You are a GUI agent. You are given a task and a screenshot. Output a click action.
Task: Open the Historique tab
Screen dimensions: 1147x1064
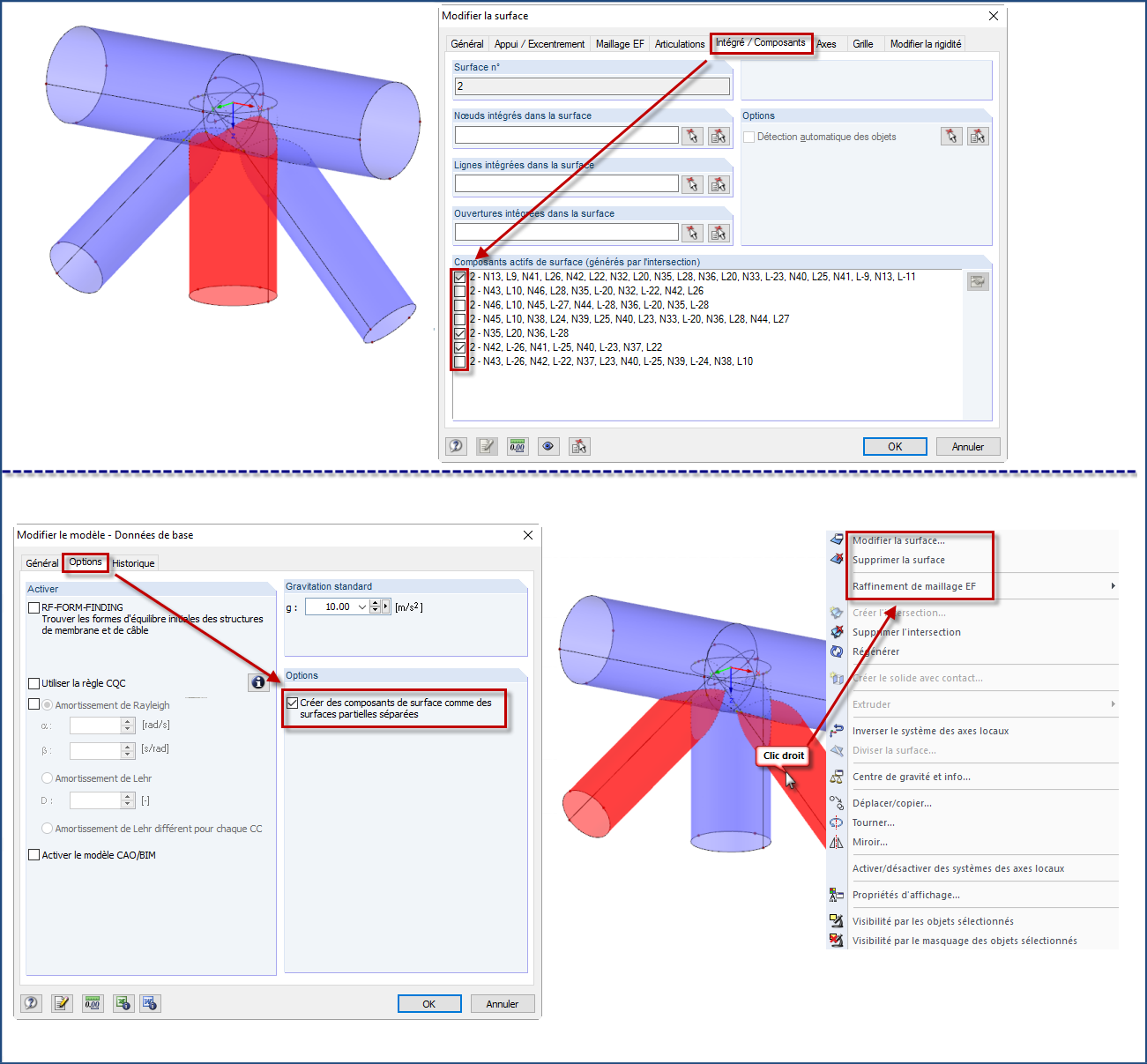pyautogui.click(x=133, y=562)
